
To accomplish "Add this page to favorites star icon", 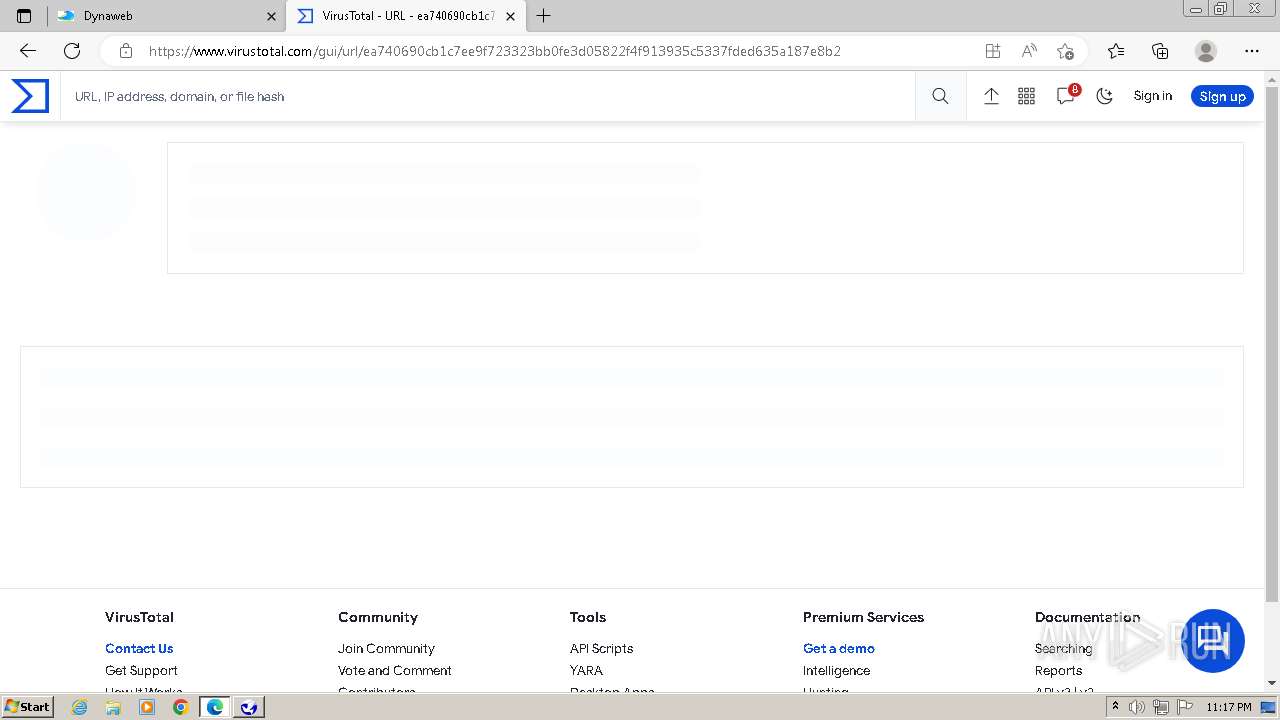I will (1065, 51).
